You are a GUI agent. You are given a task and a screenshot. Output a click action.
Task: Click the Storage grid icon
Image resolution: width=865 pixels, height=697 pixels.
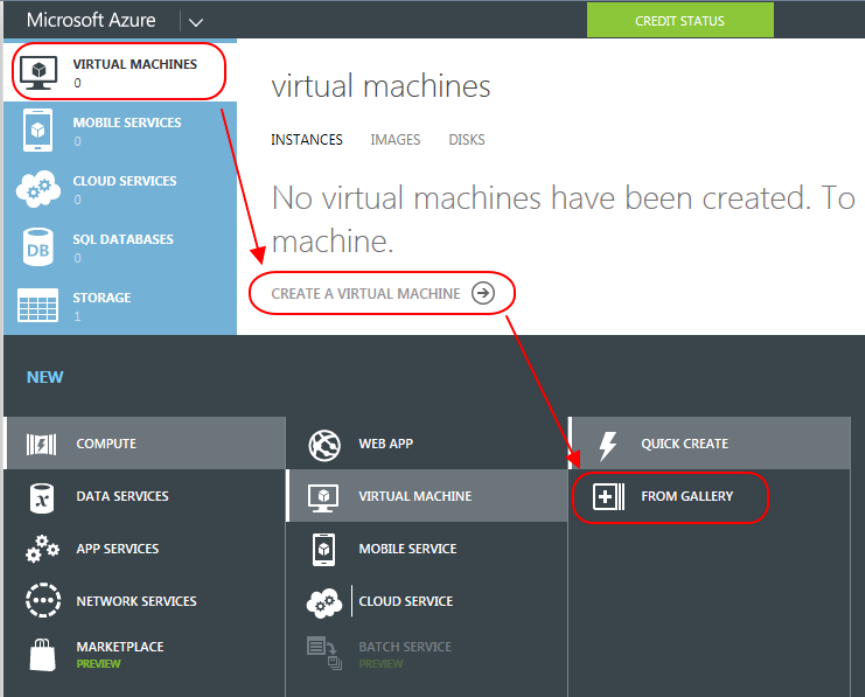[38, 305]
